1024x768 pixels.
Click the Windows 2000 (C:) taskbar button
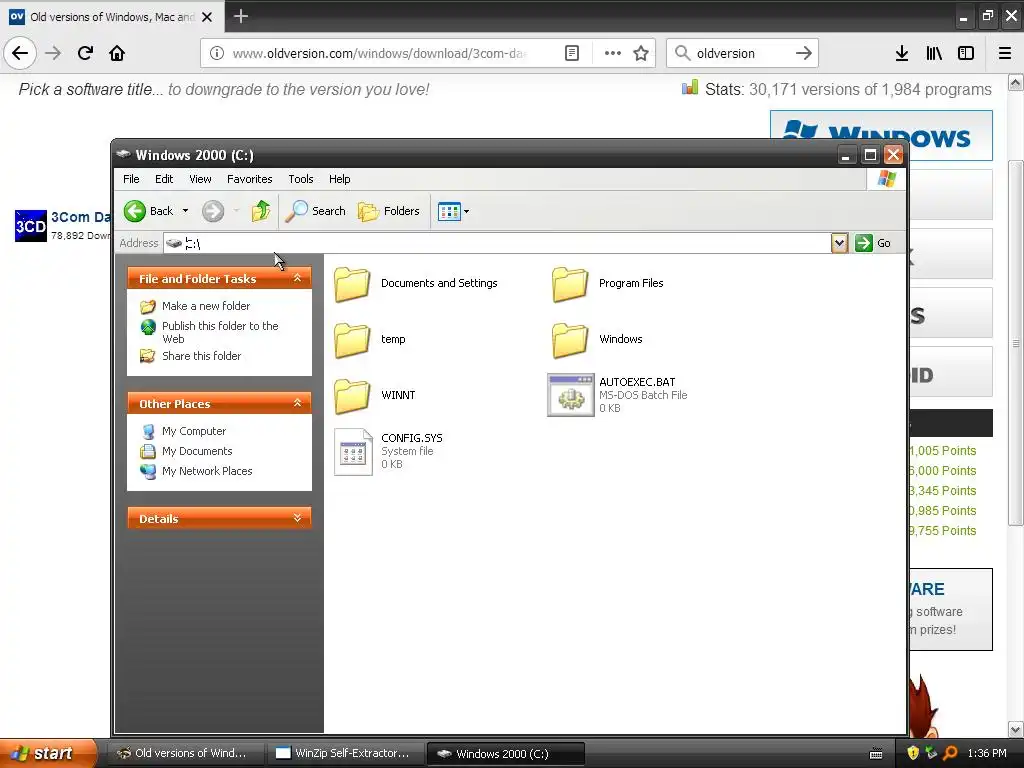pyautogui.click(x=505, y=754)
